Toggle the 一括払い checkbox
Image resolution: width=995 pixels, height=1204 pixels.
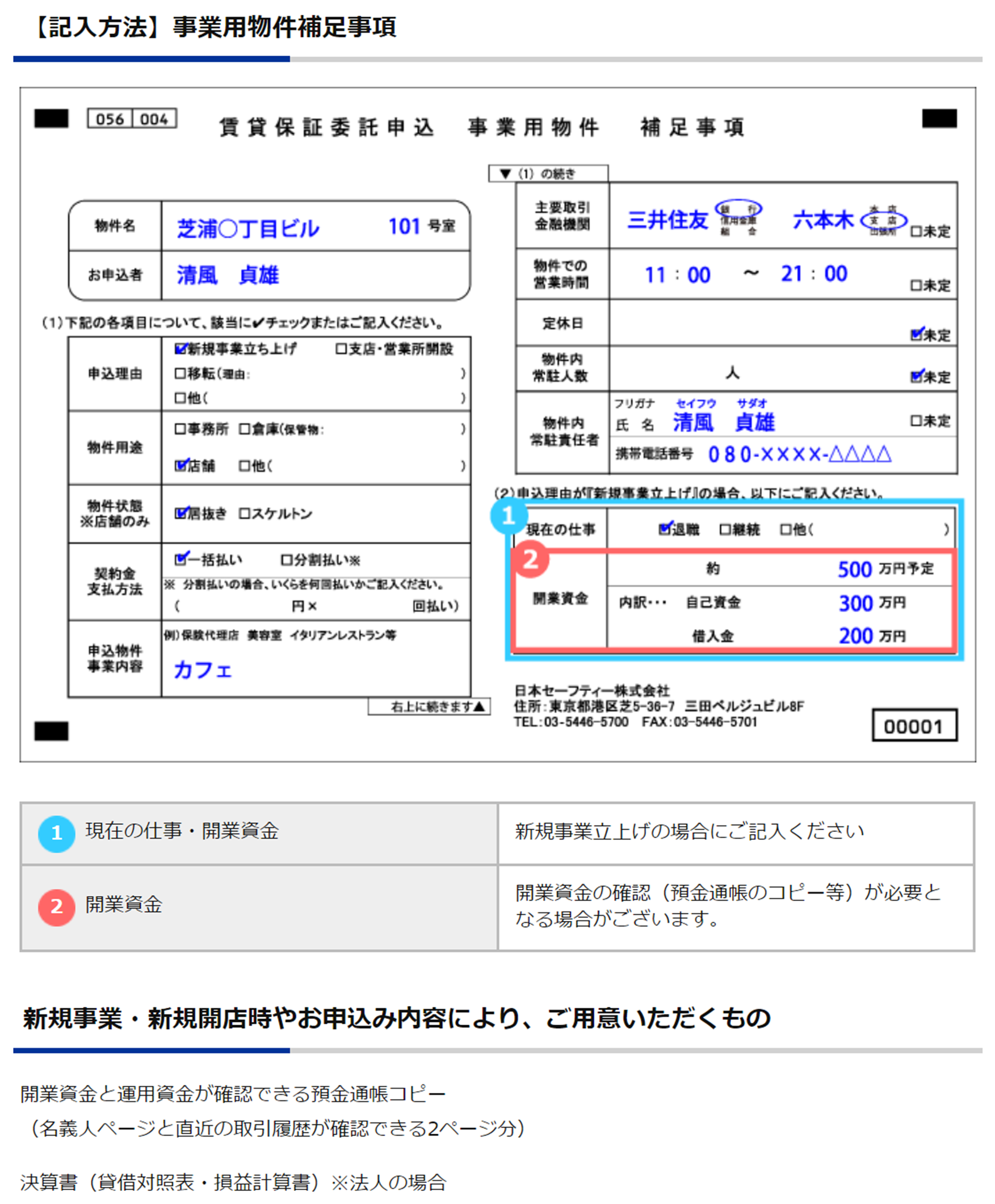(x=181, y=558)
